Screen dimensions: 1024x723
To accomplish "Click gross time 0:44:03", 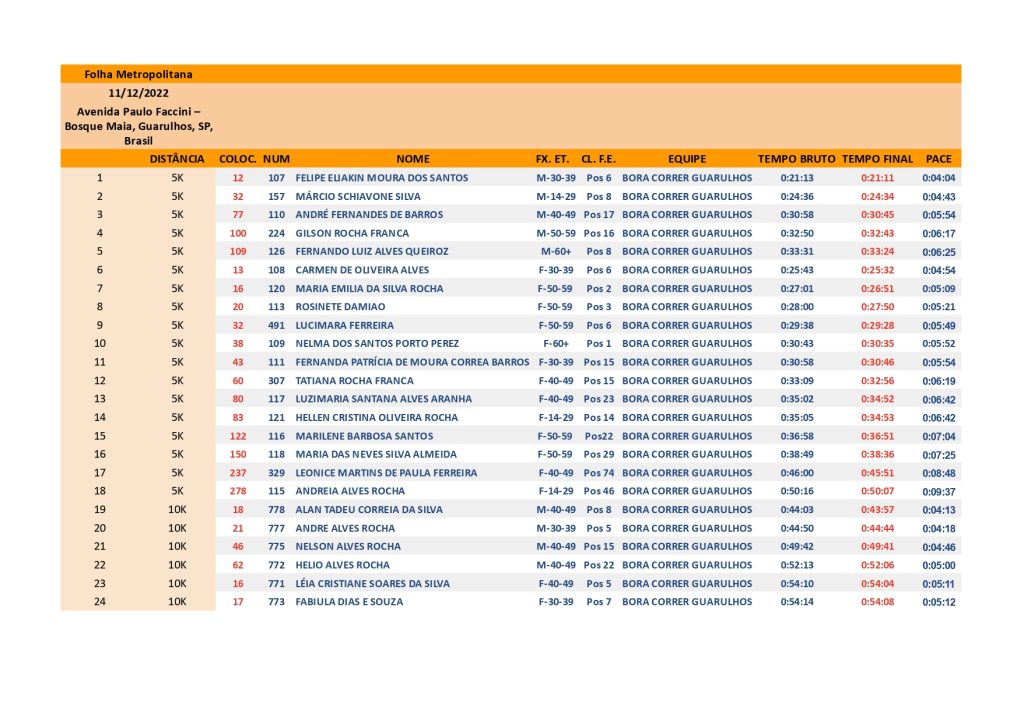I will [x=797, y=509].
